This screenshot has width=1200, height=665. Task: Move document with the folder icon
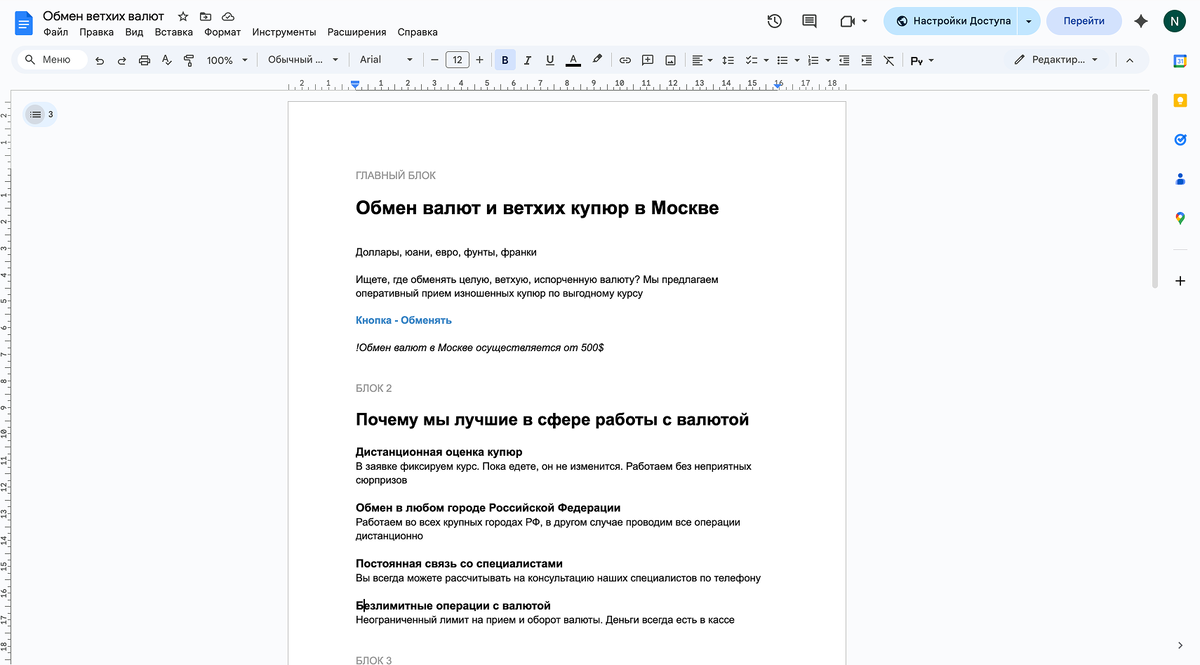[x=206, y=17]
